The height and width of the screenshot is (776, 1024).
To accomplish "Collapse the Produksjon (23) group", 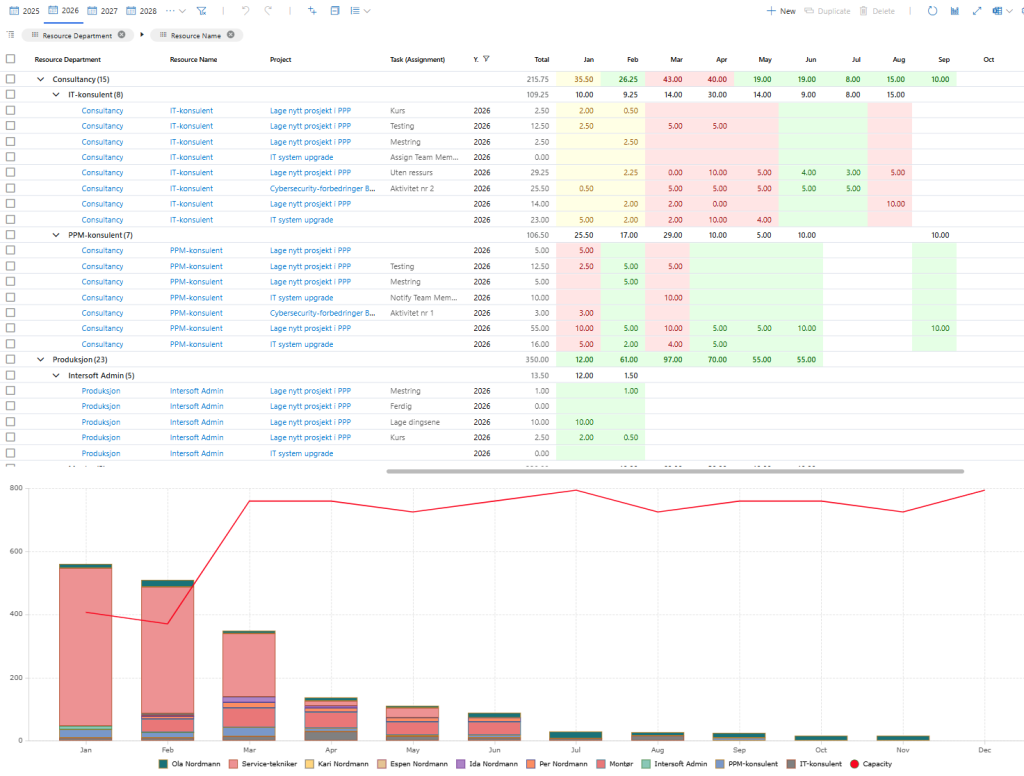I will pyautogui.click(x=40, y=360).
